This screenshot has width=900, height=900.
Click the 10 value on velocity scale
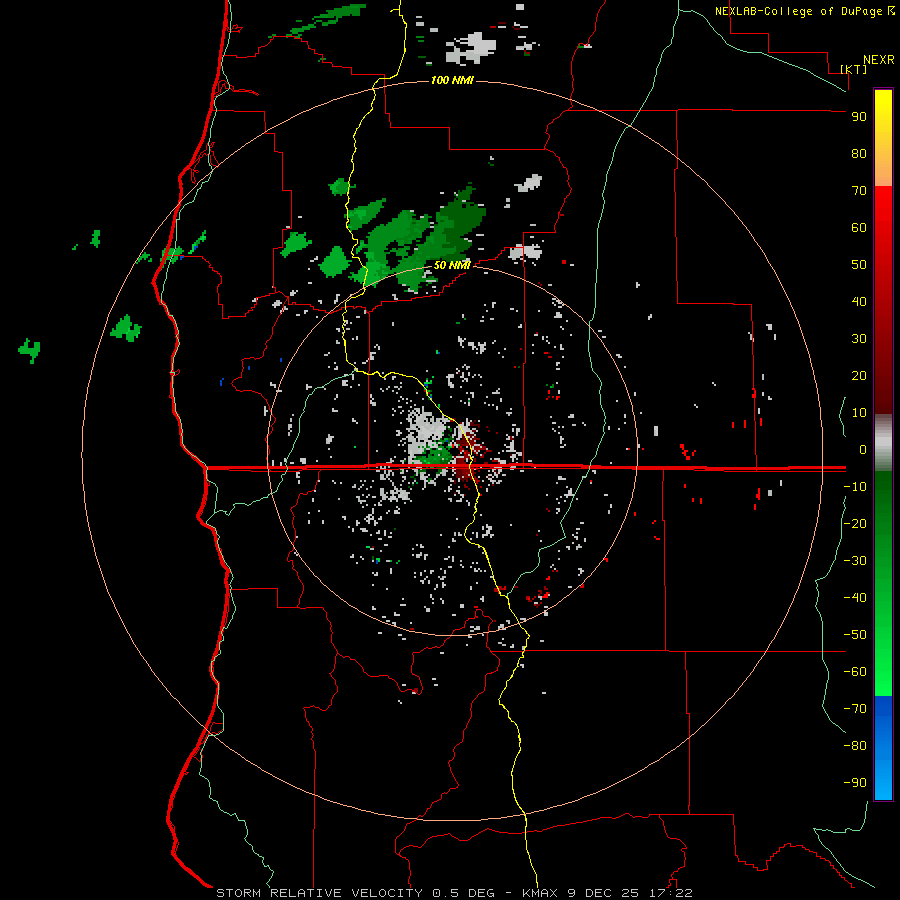point(859,413)
